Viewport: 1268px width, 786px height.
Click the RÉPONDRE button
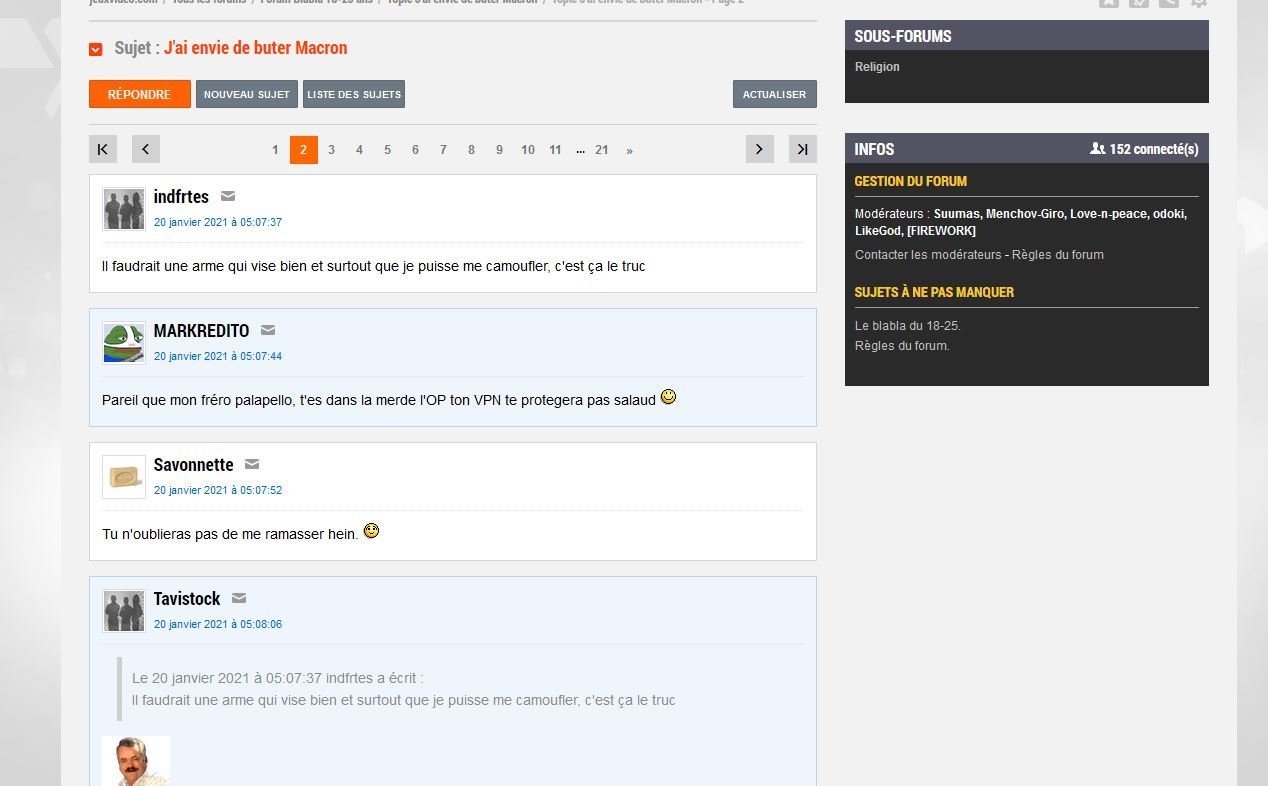coord(140,94)
